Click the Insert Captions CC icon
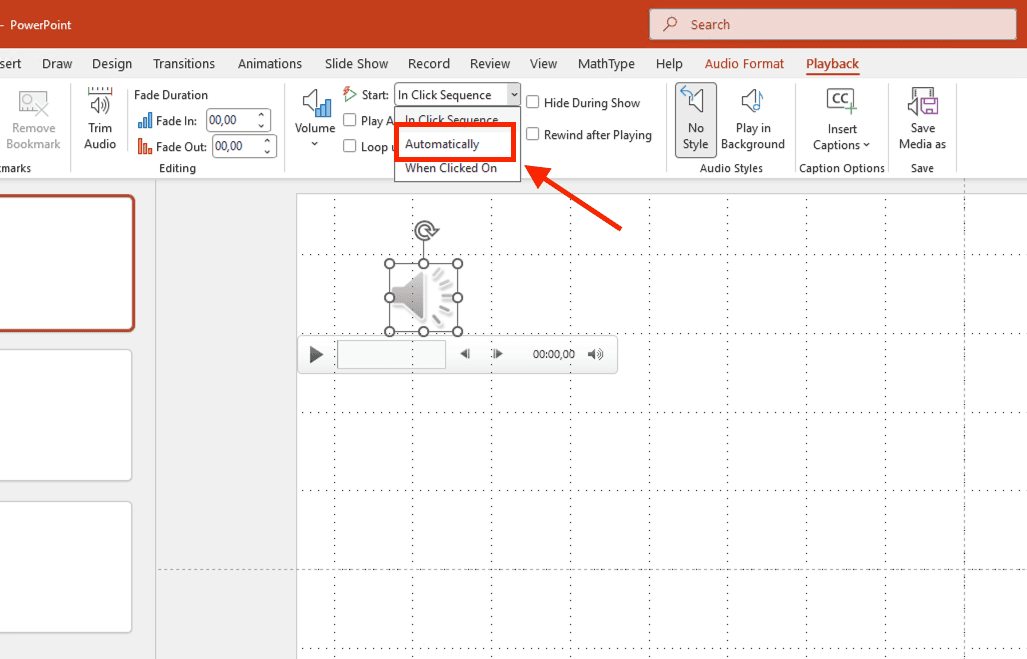 pos(841,101)
